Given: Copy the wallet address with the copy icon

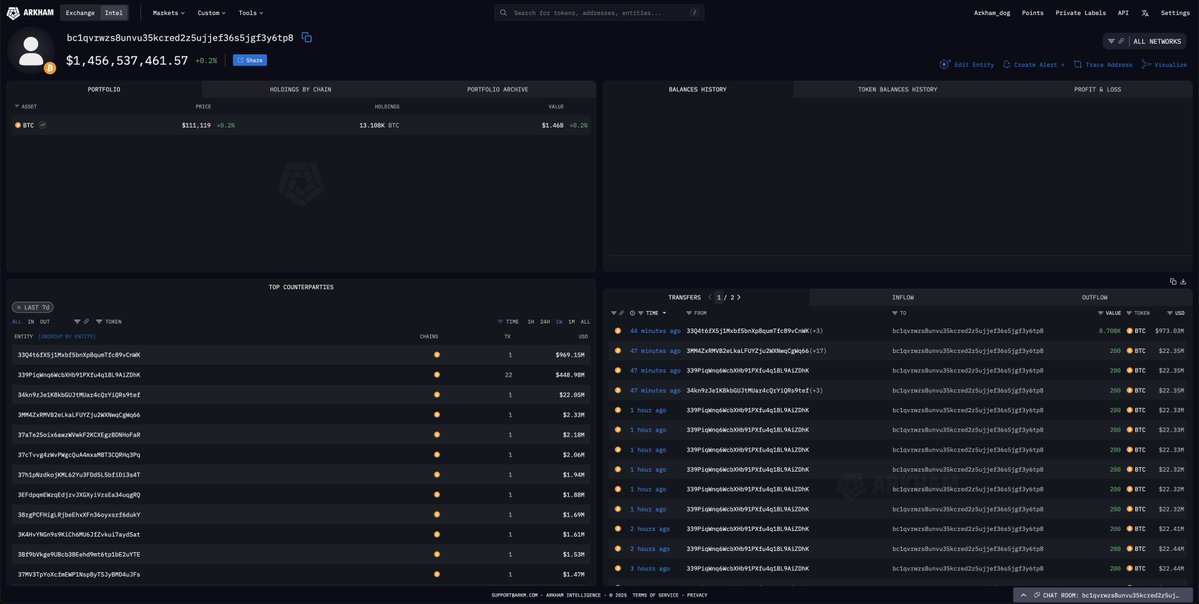Looking at the screenshot, I should pos(307,38).
